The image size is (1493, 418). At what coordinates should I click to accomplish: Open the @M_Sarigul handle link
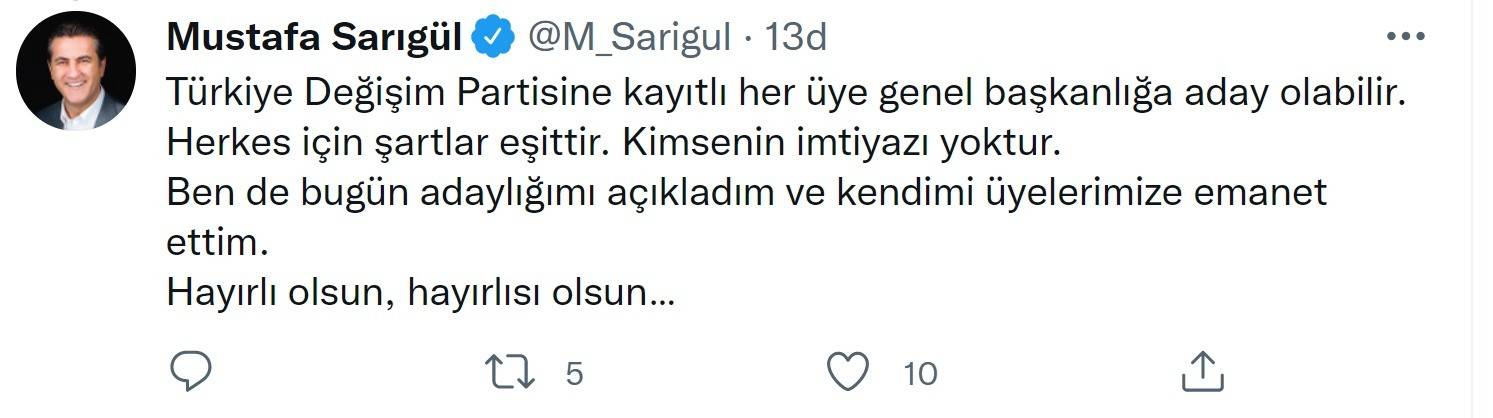pos(630,38)
